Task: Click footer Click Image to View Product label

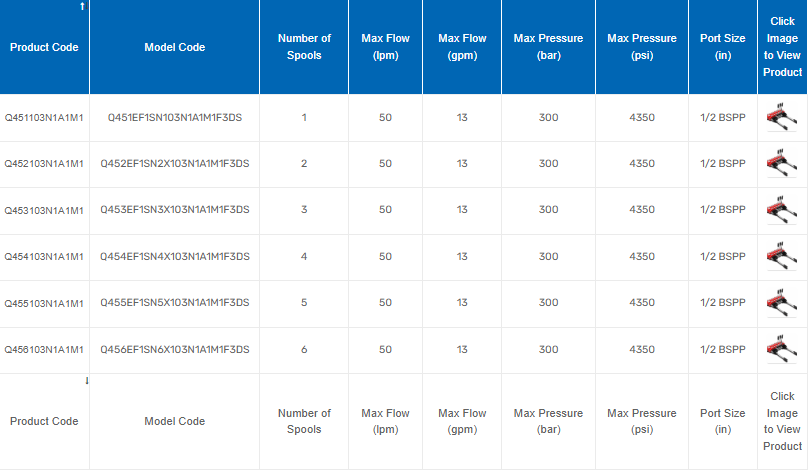Action: click(x=782, y=421)
